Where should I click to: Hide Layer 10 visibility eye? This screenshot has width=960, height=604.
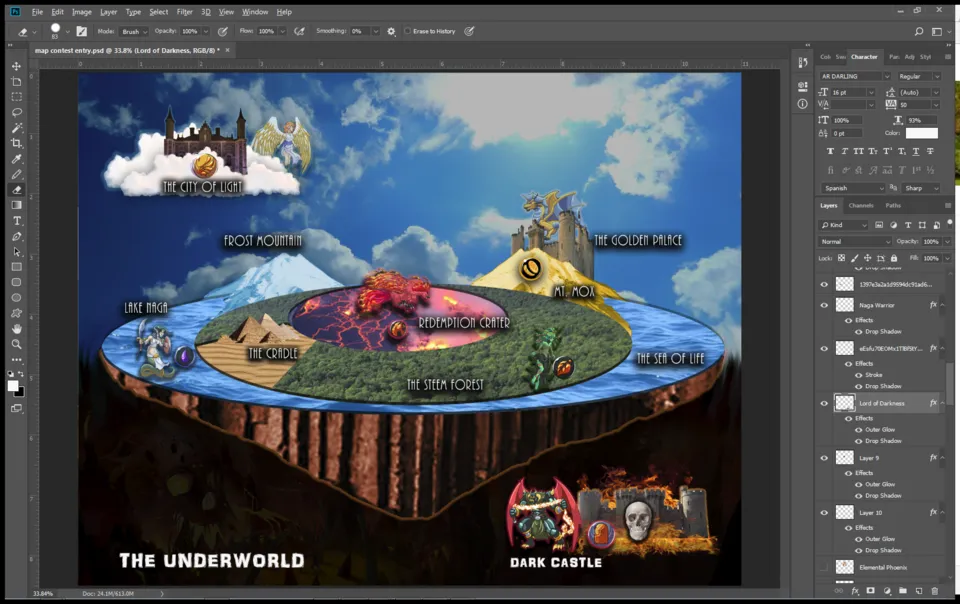coord(824,513)
